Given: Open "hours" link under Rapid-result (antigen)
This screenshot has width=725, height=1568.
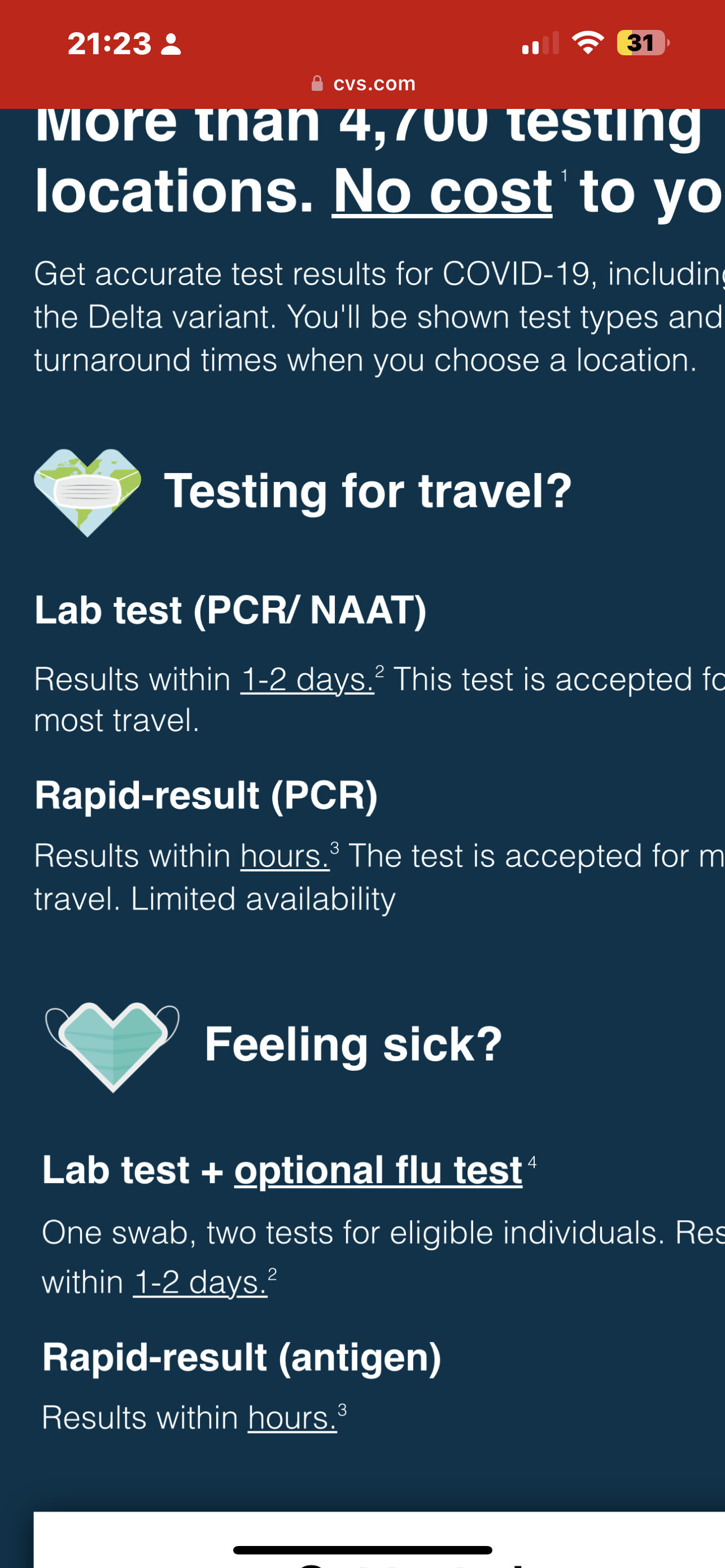Looking at the screenshot, I should click(x=292, y=1418).
